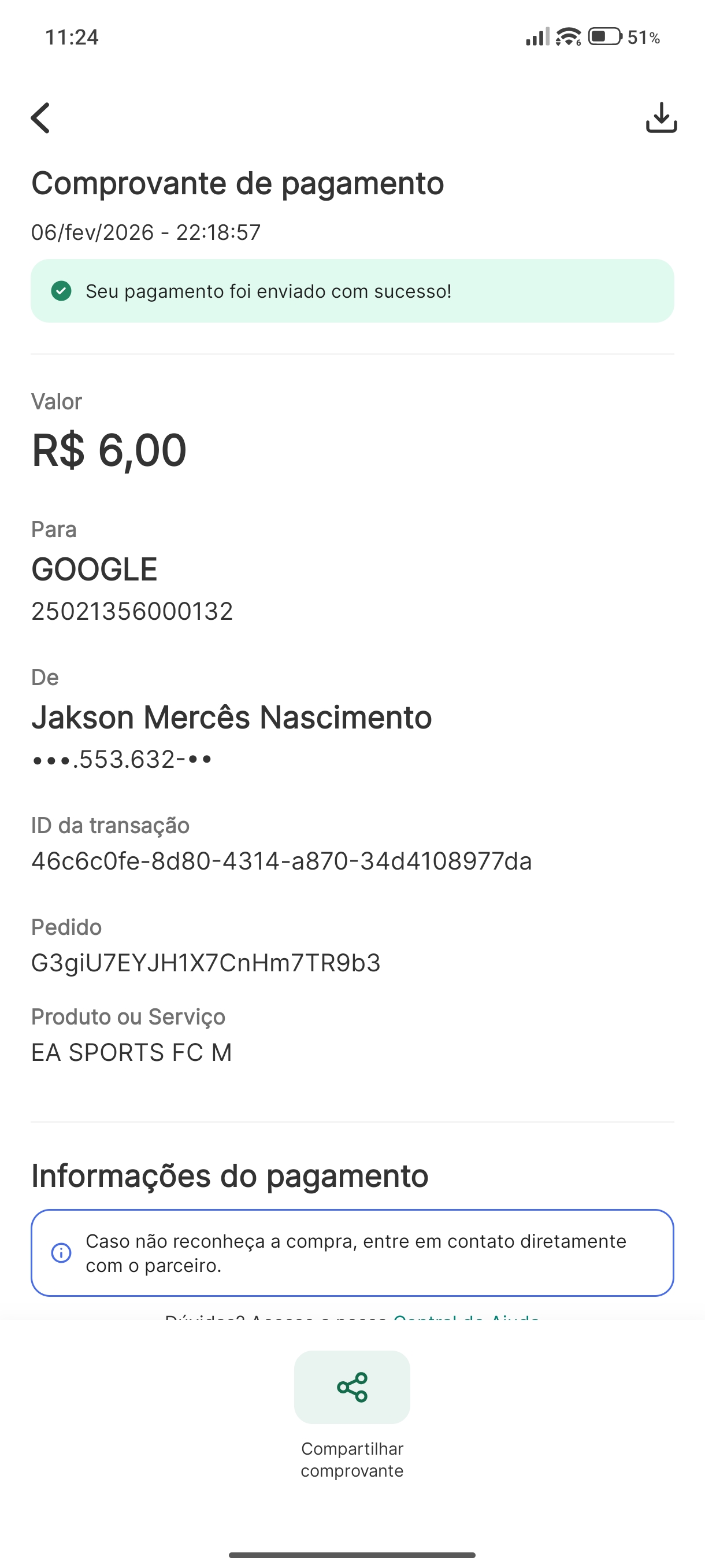This screenshot has width=705, height=1568.
Task: Select the R$ 6,00 amount
Action: 109,450
